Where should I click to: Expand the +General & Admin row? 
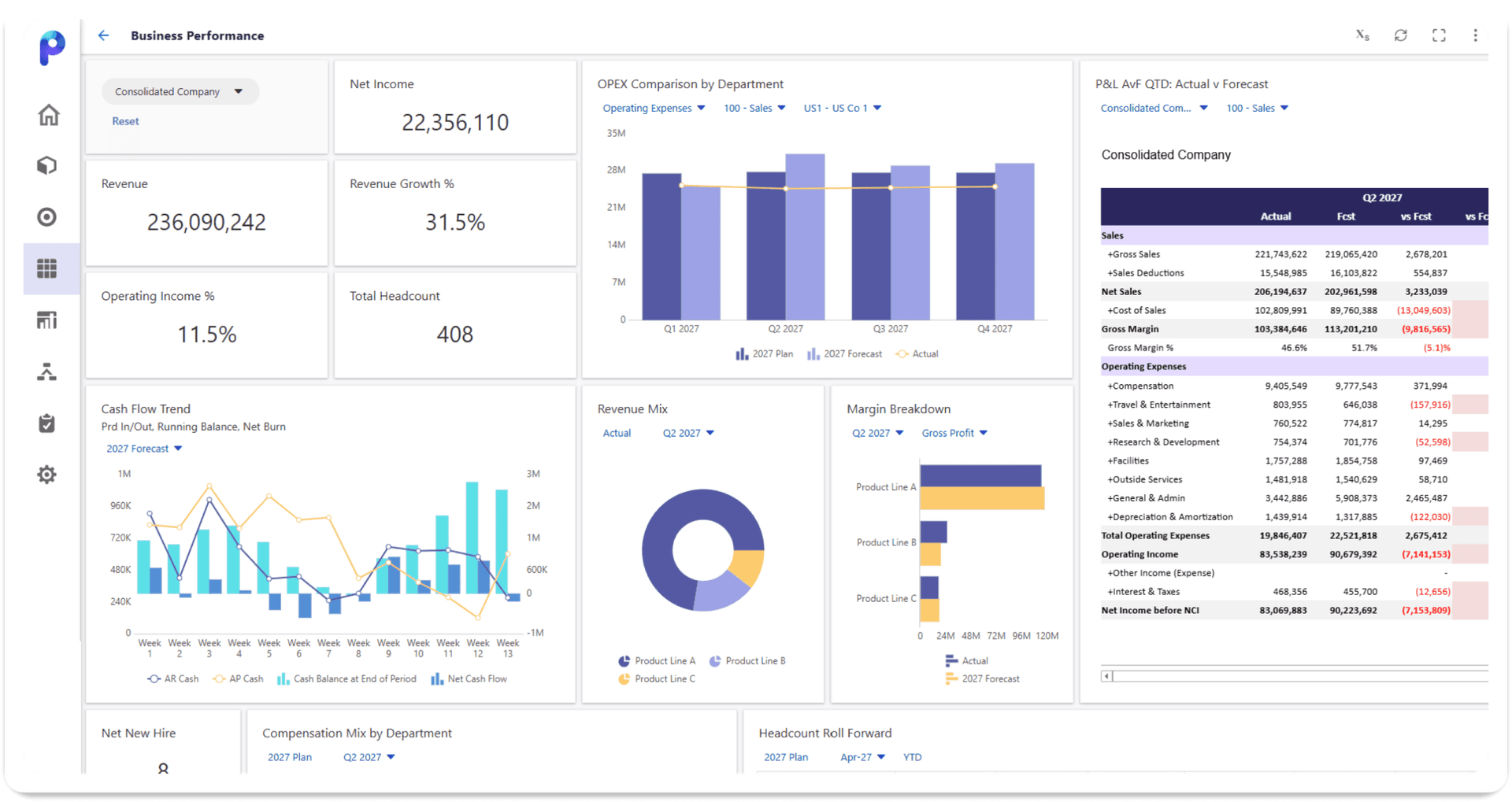coord(1146,498)
